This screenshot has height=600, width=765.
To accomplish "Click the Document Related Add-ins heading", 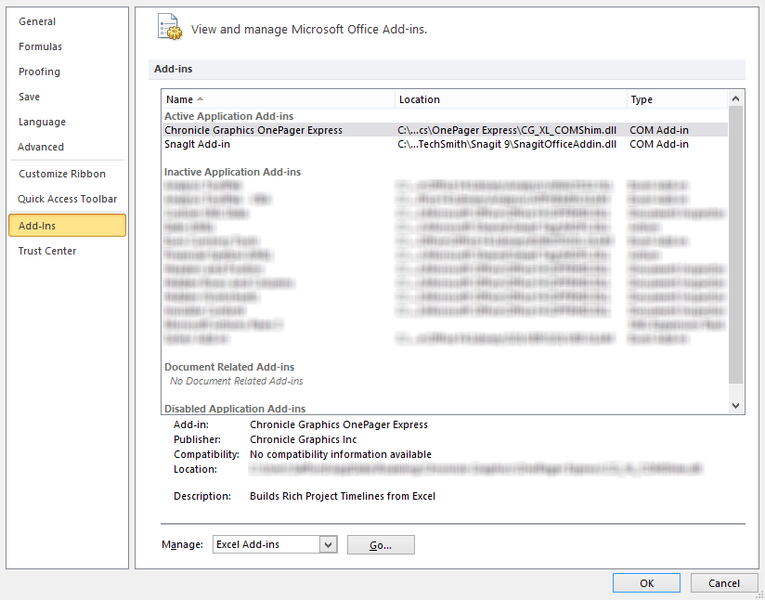I will pos(229,367).
